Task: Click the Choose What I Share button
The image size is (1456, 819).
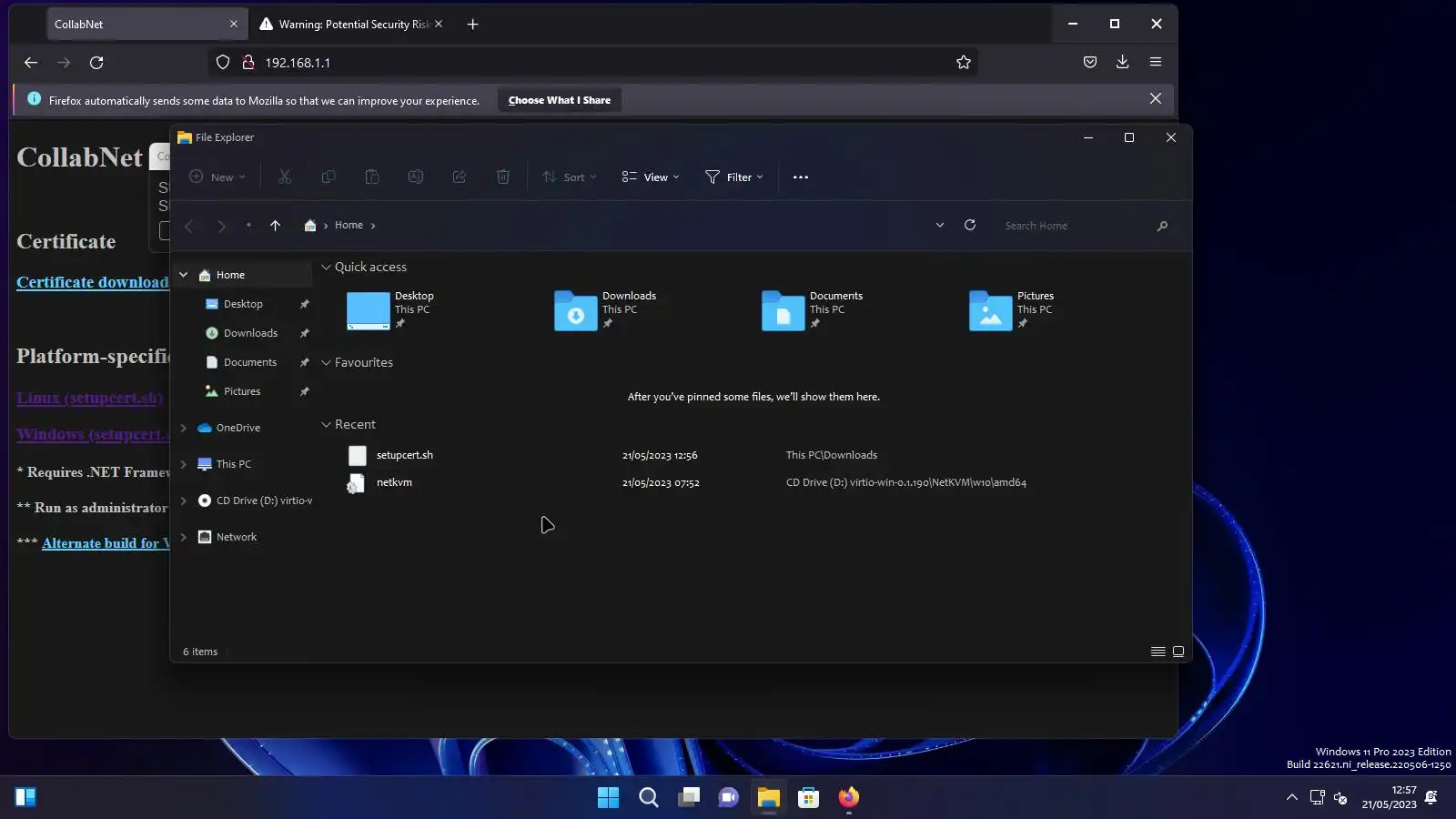Action: coord(560,100)
